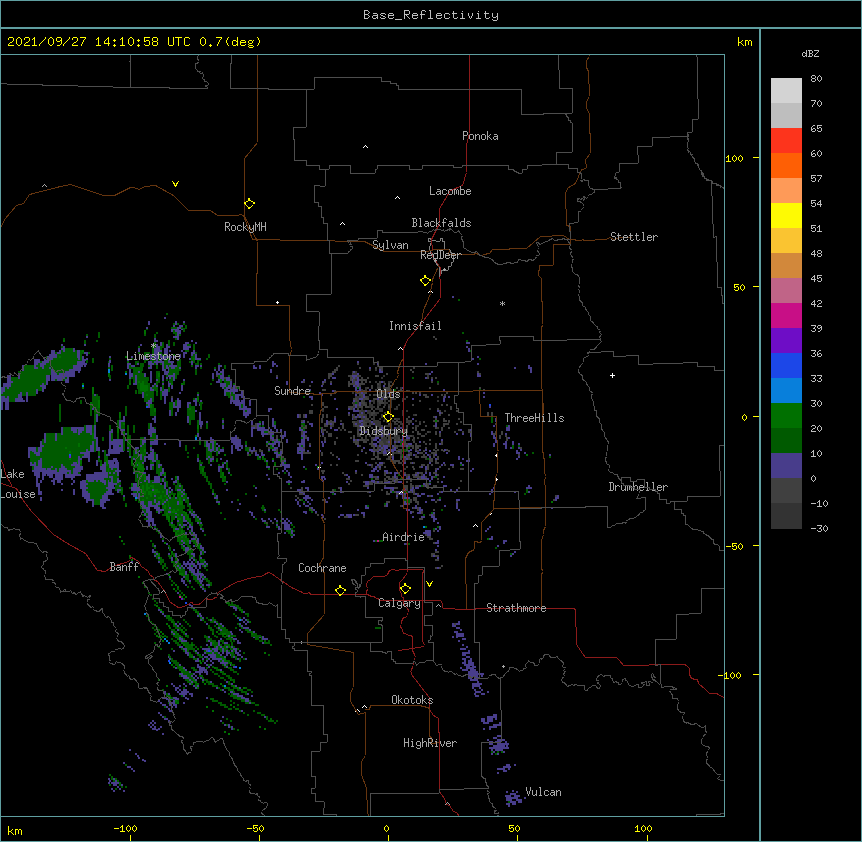Click the Sundre town label
862x842 pixels.
tap(292, 391)
